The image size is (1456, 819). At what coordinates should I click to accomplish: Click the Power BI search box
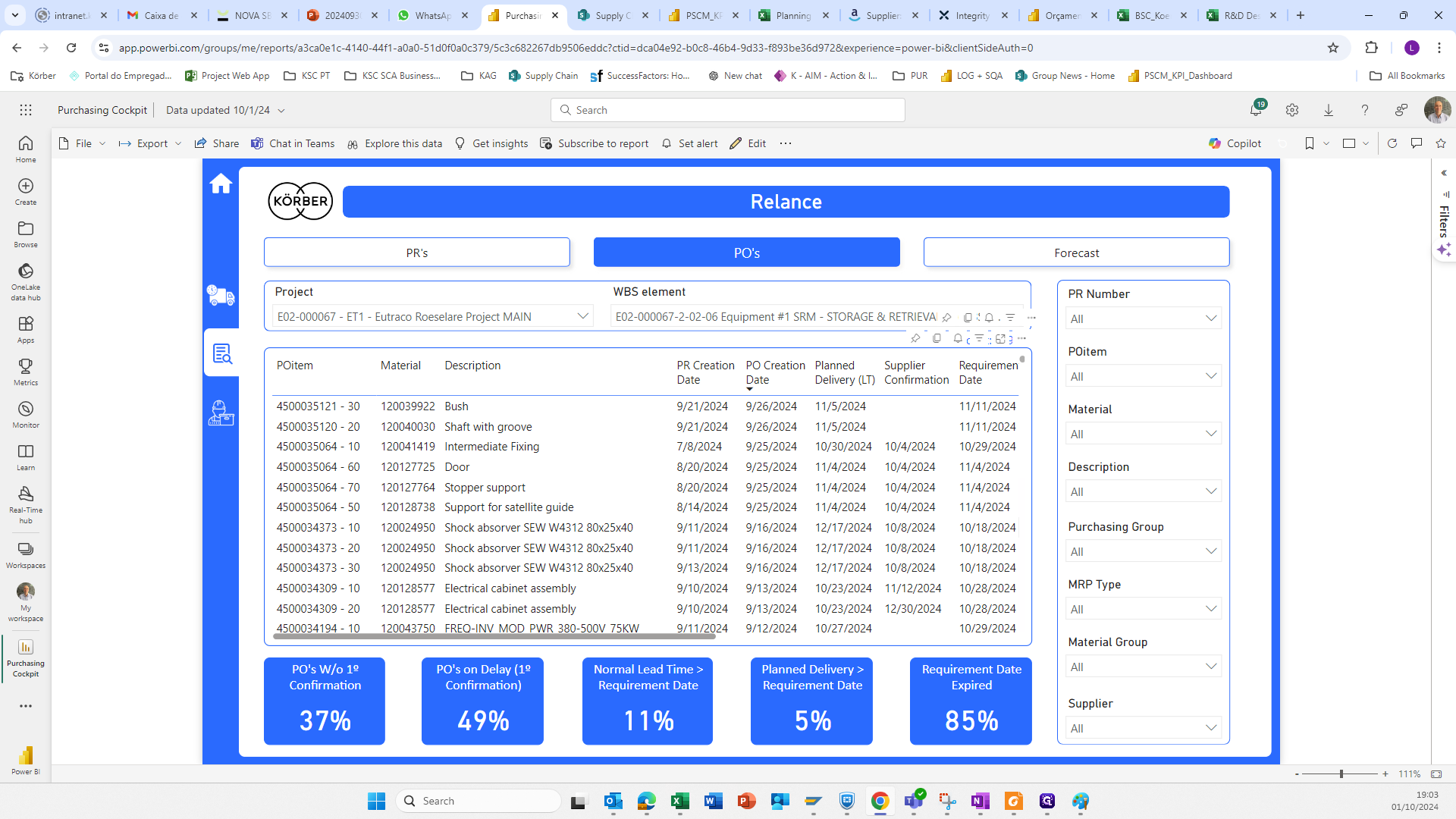[x=728, y=110]
